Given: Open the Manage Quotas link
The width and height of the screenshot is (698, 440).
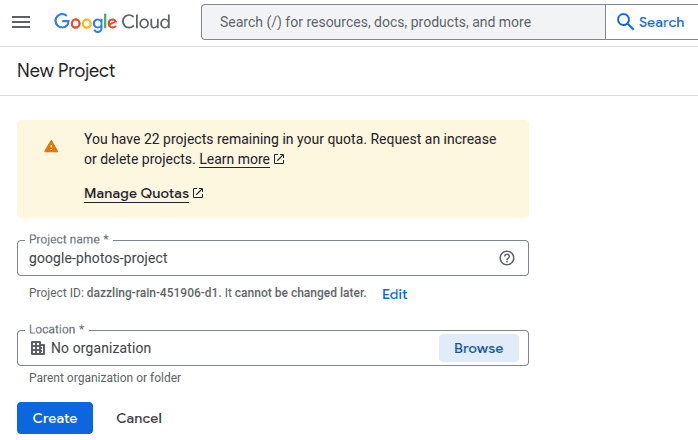Looking at the screenshot, I should coord(136,193).
